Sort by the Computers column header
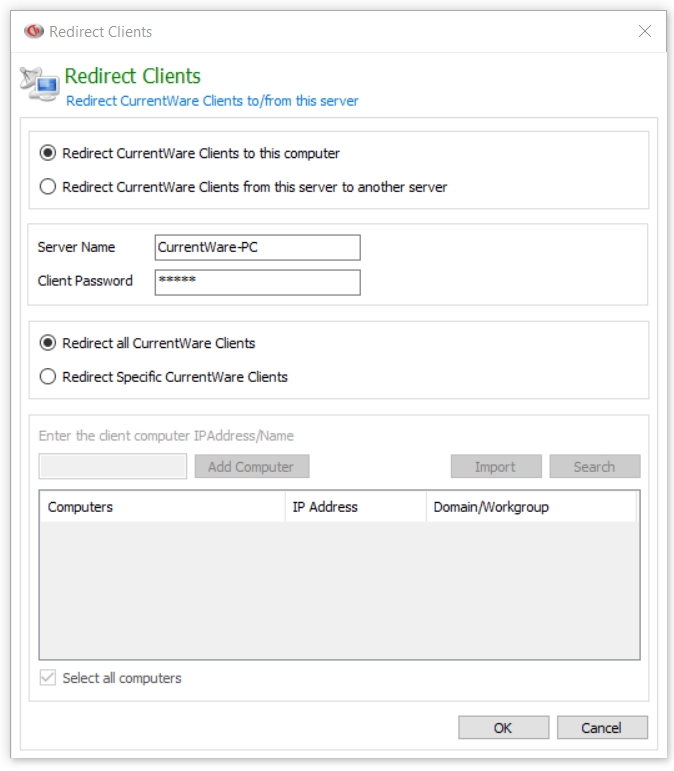The image size is (674, 771). [162, 507]
